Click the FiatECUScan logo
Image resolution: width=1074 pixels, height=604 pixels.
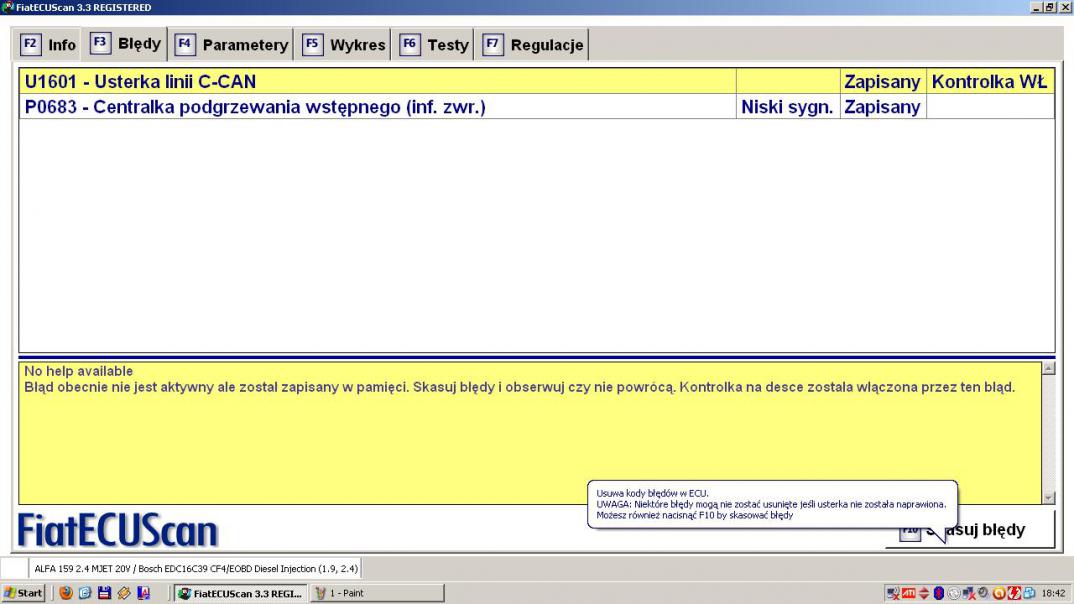coord(118,530)
